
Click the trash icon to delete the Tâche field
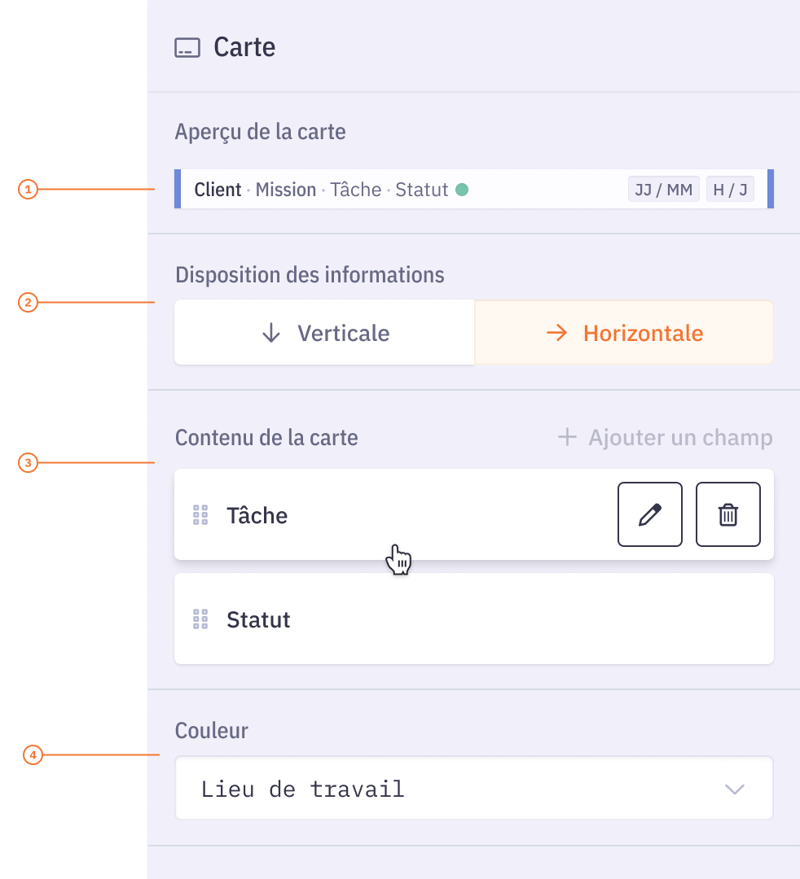pos(728,514)
